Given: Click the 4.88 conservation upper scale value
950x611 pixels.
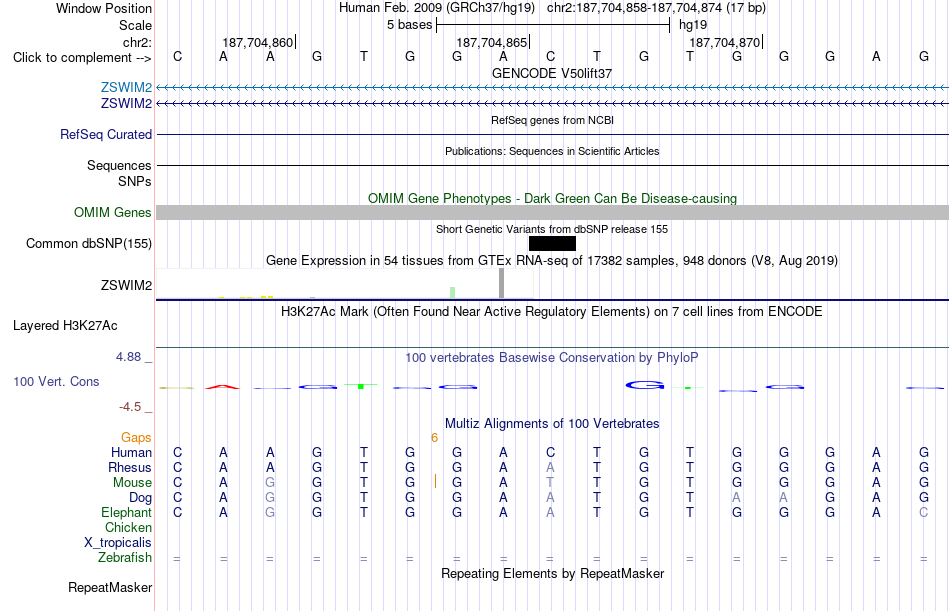Looking at the screenshot, I should pyautogui.click(x=128, y=357).
